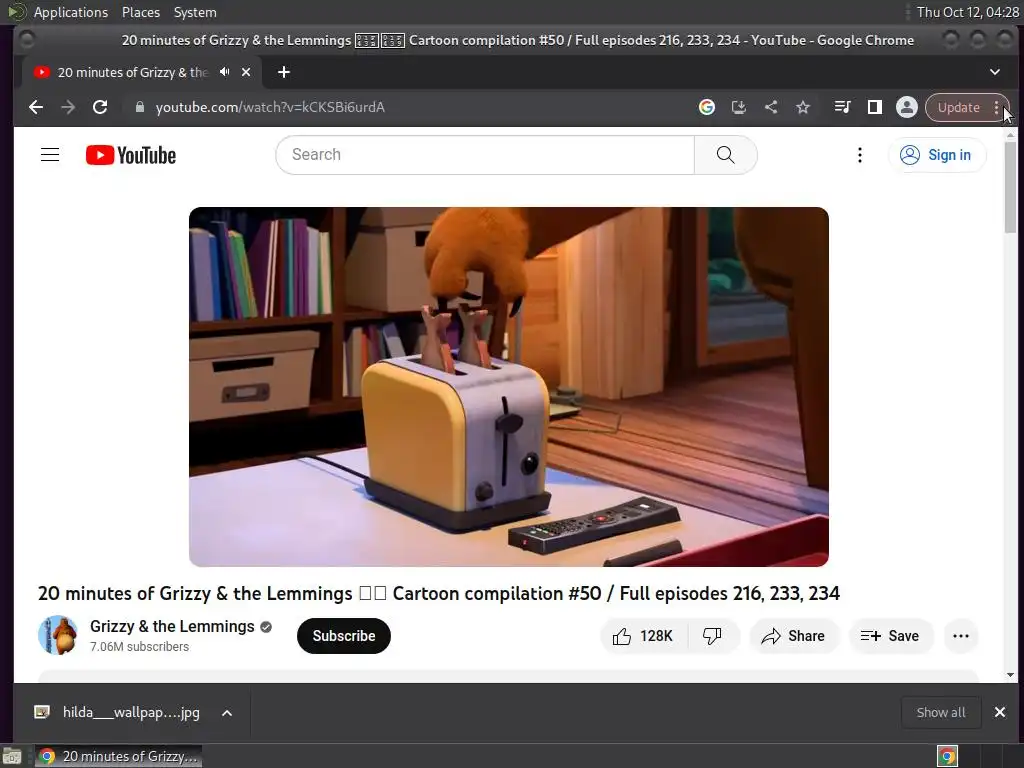1024x768 pixels.
Task: Open the System menu
Action: click(x=195, y=12)
